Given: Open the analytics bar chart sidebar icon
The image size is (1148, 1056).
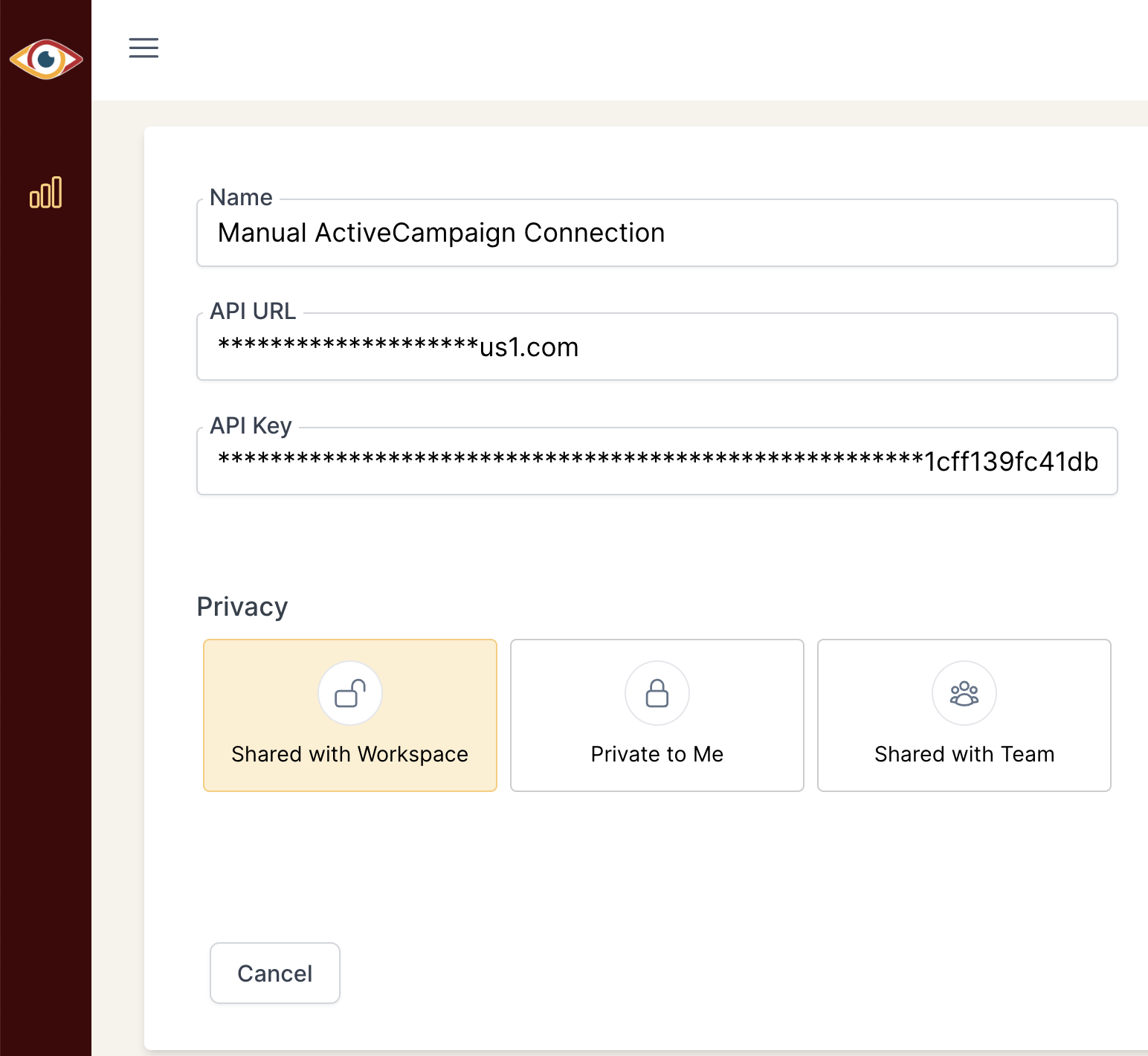Looking at the screenshot, I should pyautogui.click(x=46, y=193).
